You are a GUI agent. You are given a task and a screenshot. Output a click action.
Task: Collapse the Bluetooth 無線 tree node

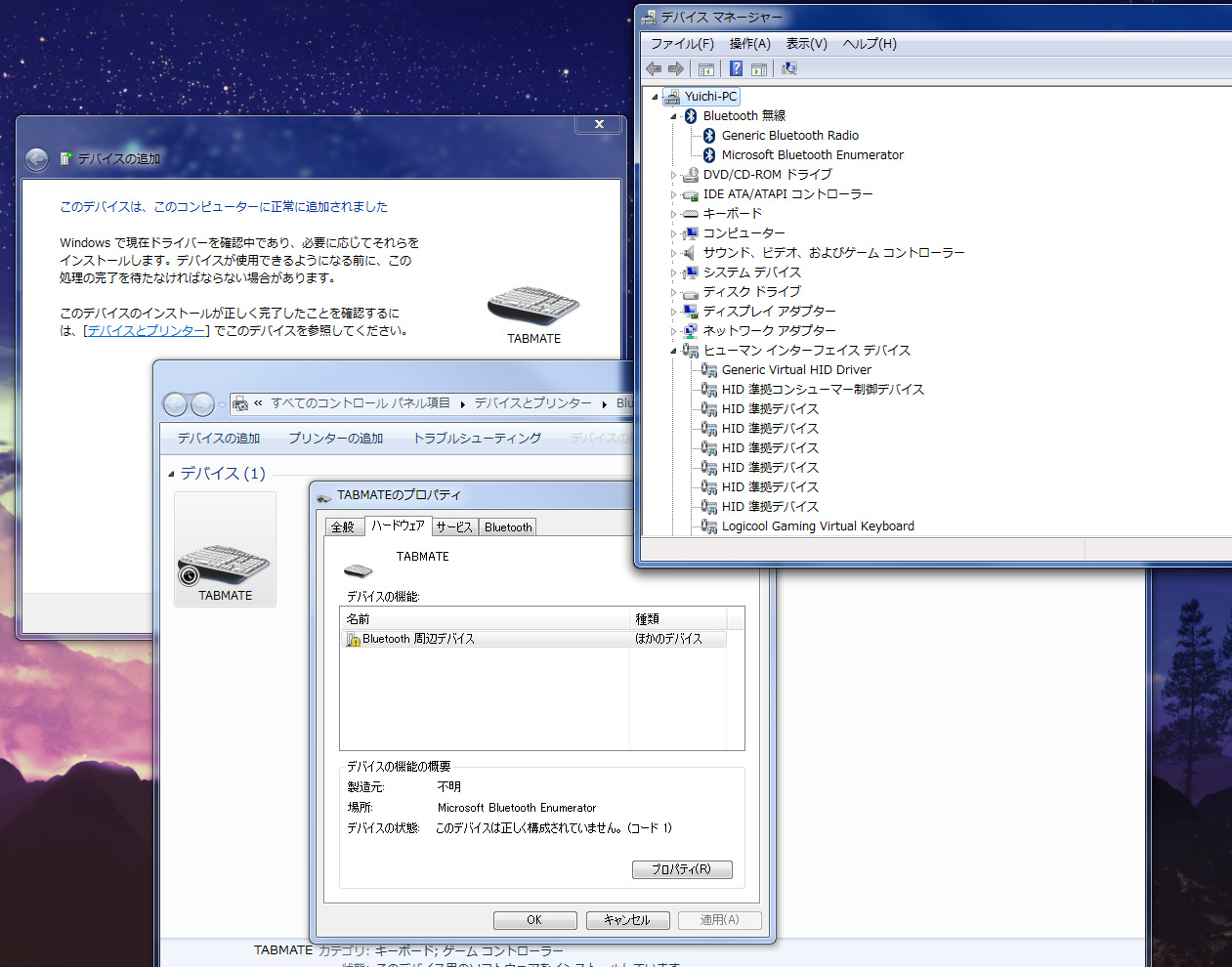click(x=673, y=116)
